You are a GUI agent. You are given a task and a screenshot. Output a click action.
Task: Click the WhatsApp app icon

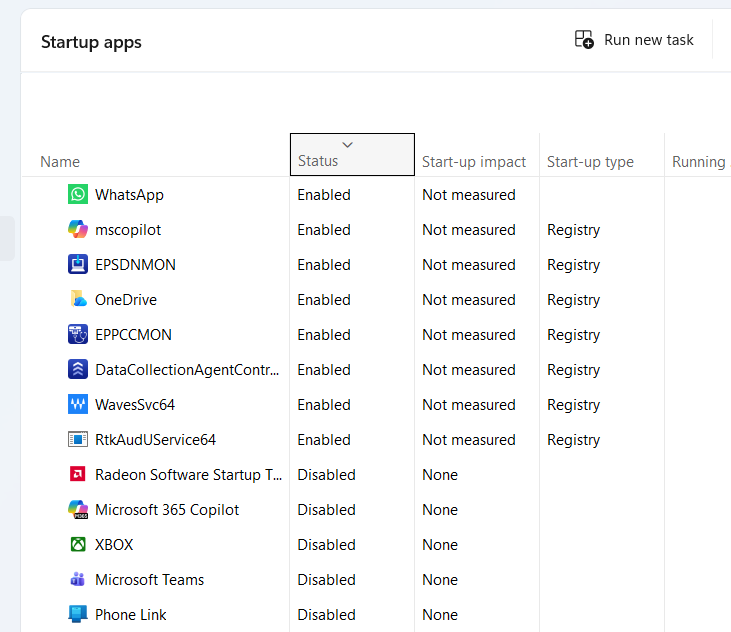point(78,194)
